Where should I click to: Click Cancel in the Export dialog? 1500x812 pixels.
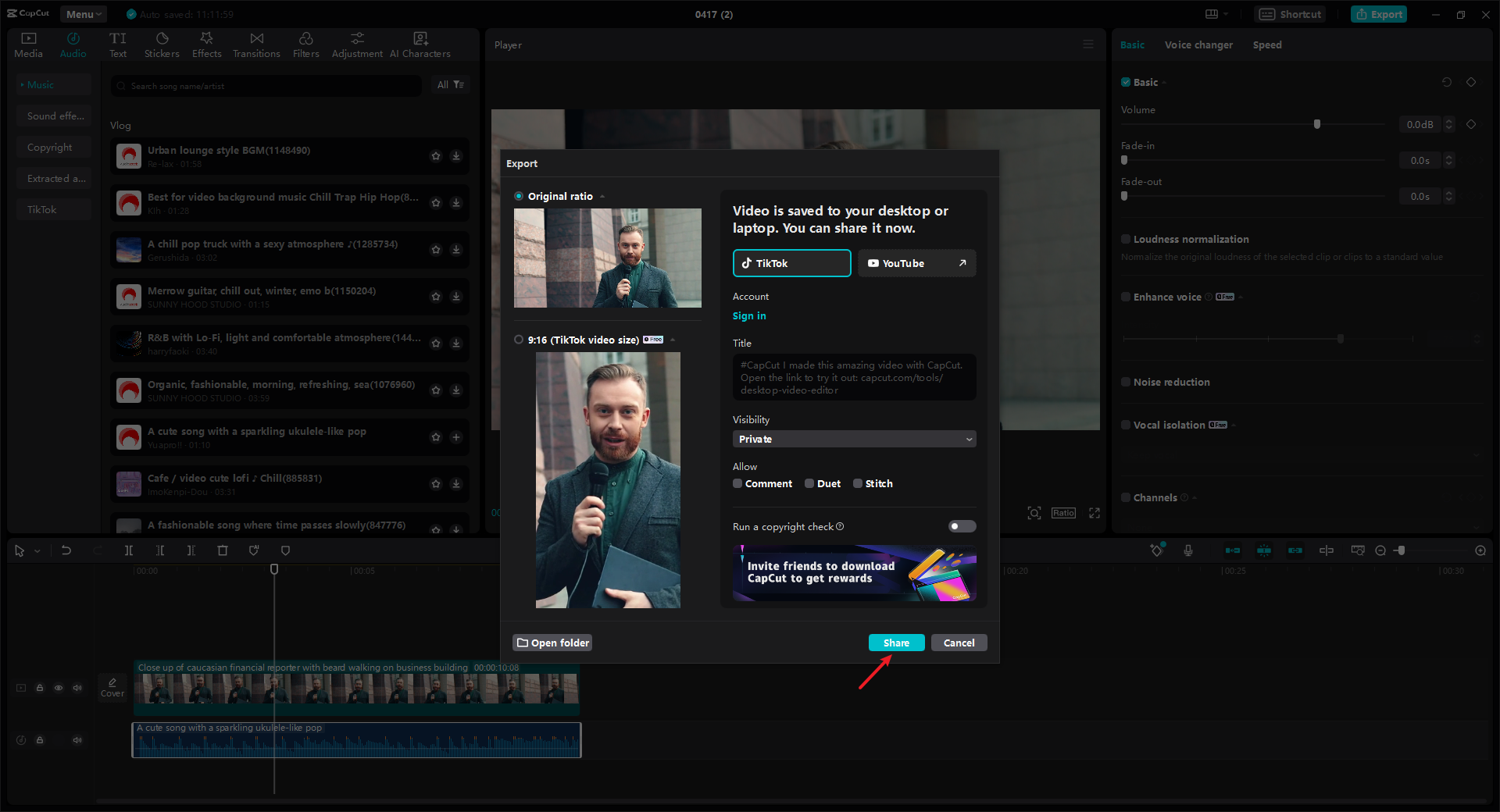coord(959,643)
